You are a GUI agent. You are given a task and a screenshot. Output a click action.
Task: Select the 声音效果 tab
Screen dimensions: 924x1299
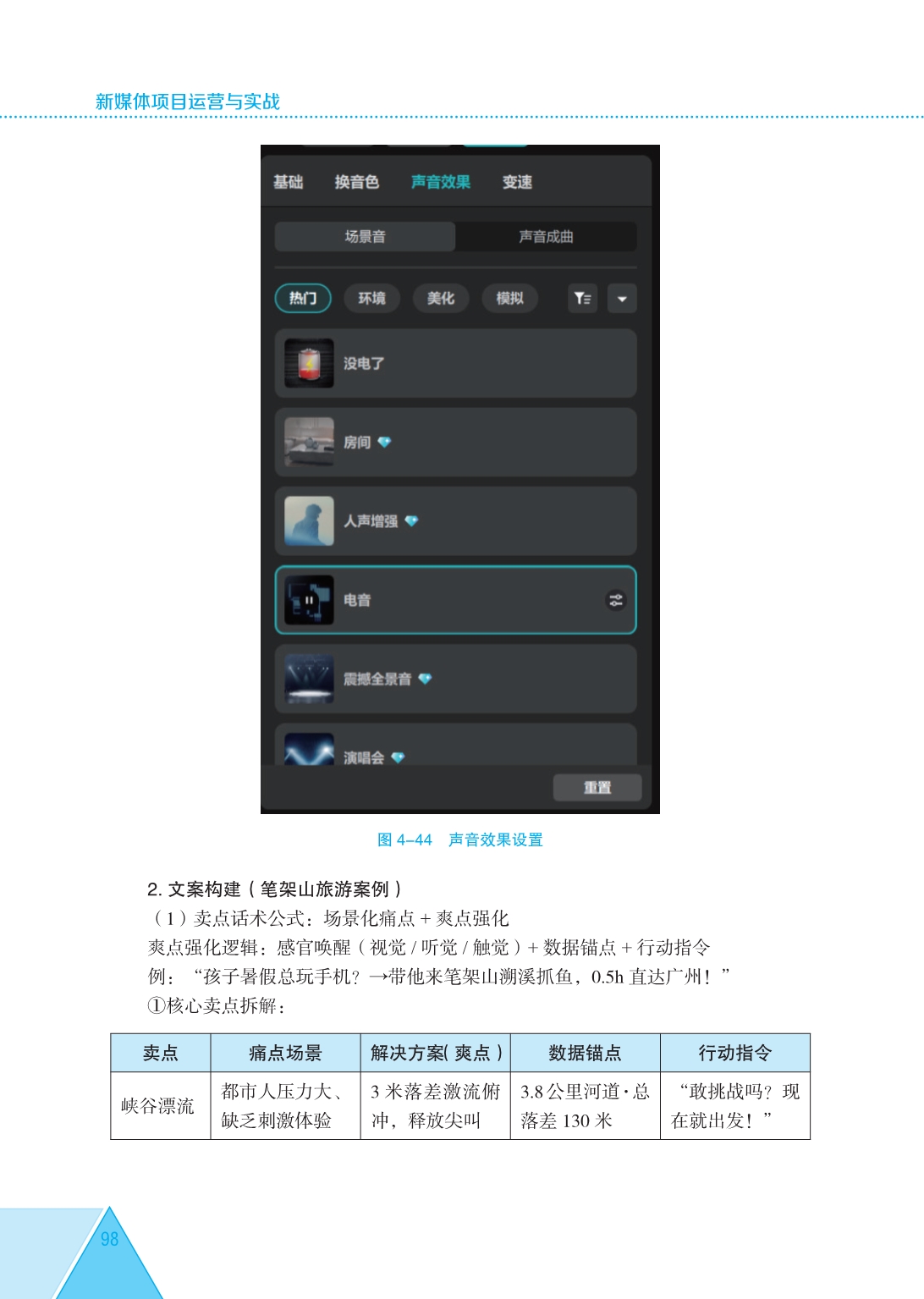coord(440,182)
